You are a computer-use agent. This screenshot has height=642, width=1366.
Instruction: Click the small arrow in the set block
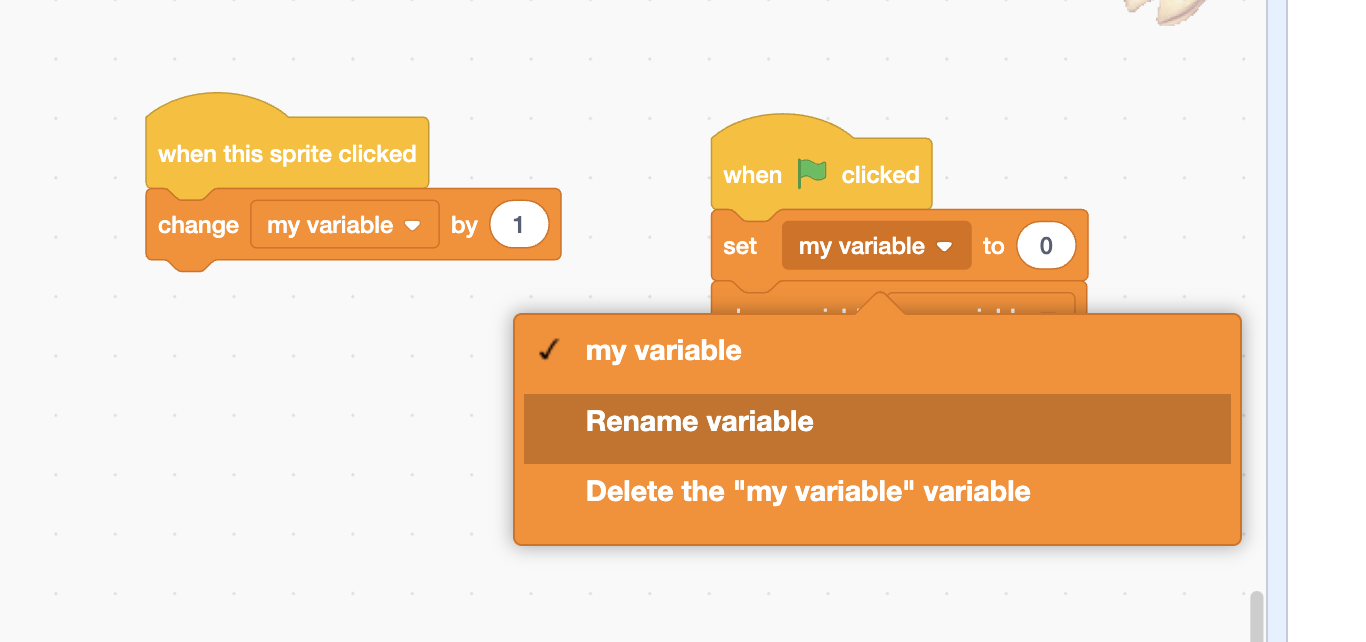coord(944,247)
